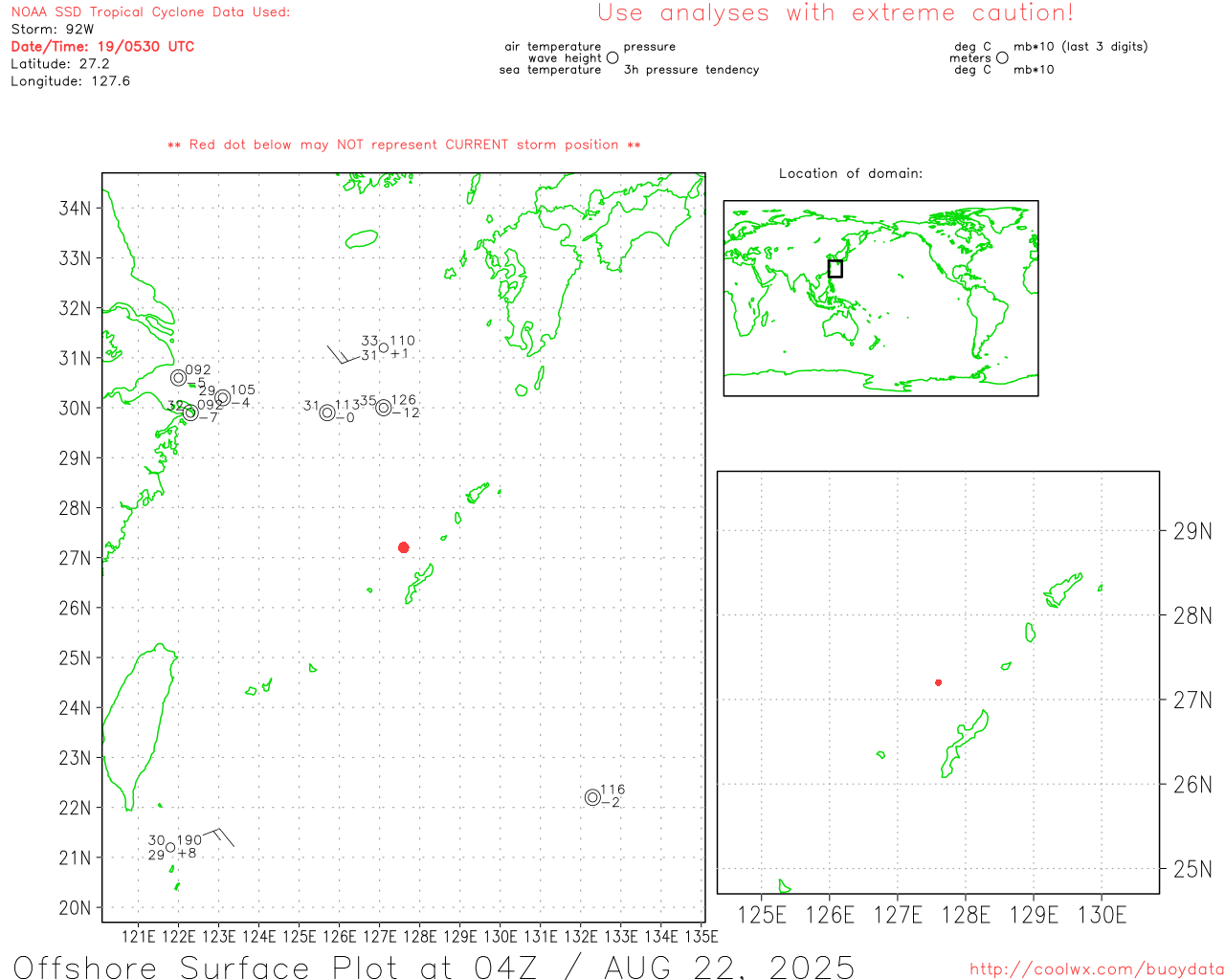Viewport: 1225px width, 980px height.
Task: Click the station circle labeled 113 near 30N
Action: click(x=327, y=412)
